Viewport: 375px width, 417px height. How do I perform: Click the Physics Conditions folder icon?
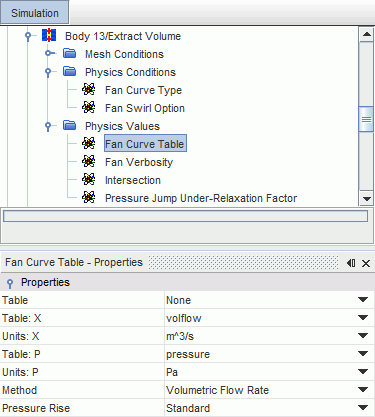coord(70,71)
